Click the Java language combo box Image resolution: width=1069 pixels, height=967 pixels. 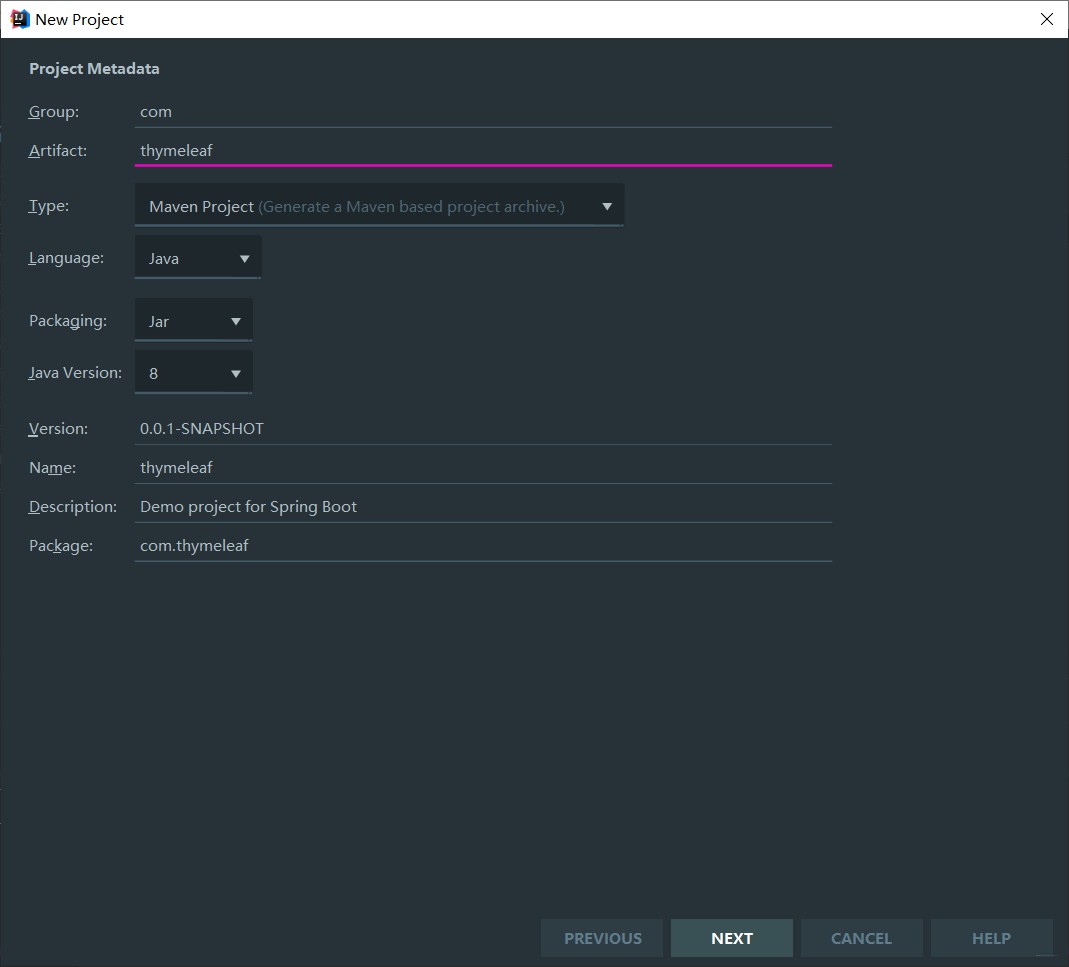click(x=198, y=257)
